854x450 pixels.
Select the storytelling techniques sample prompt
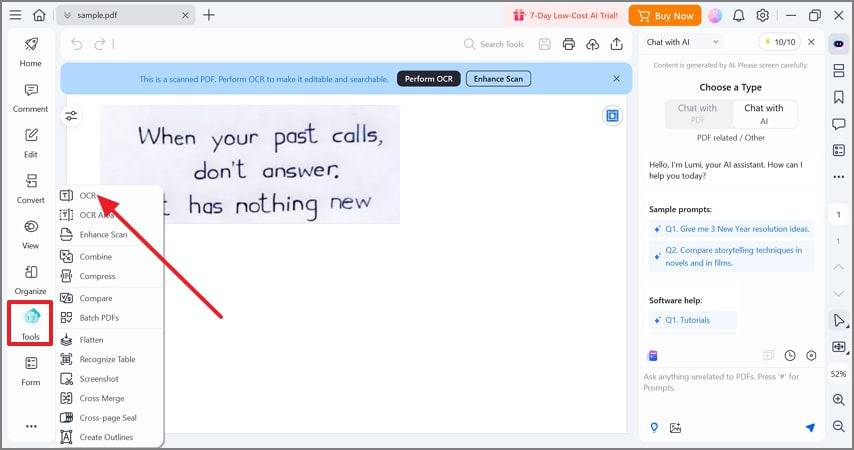731,257
